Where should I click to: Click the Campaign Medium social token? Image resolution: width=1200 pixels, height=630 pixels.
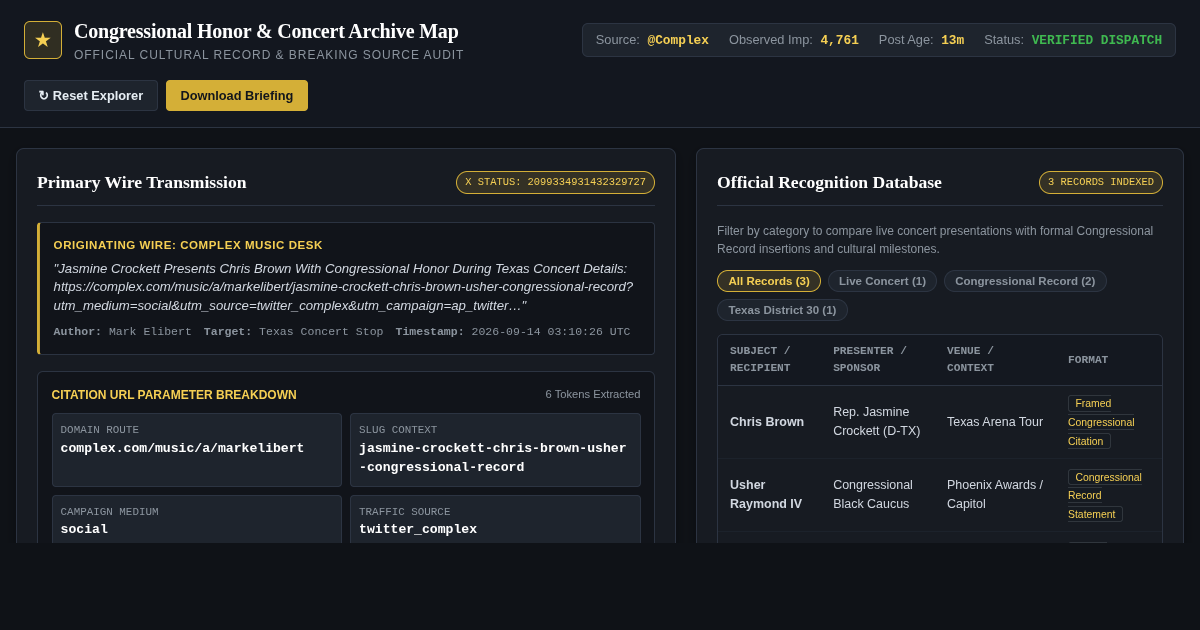click(197, 519)
